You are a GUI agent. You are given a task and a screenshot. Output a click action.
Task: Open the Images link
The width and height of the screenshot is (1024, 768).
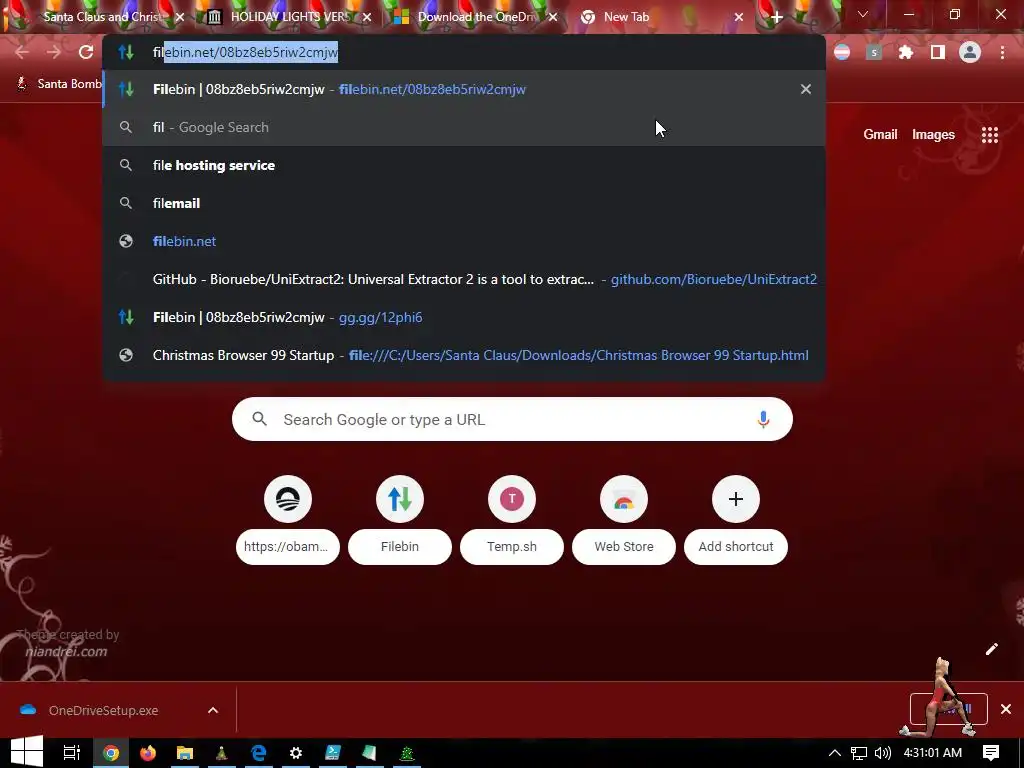coord(933,135)
